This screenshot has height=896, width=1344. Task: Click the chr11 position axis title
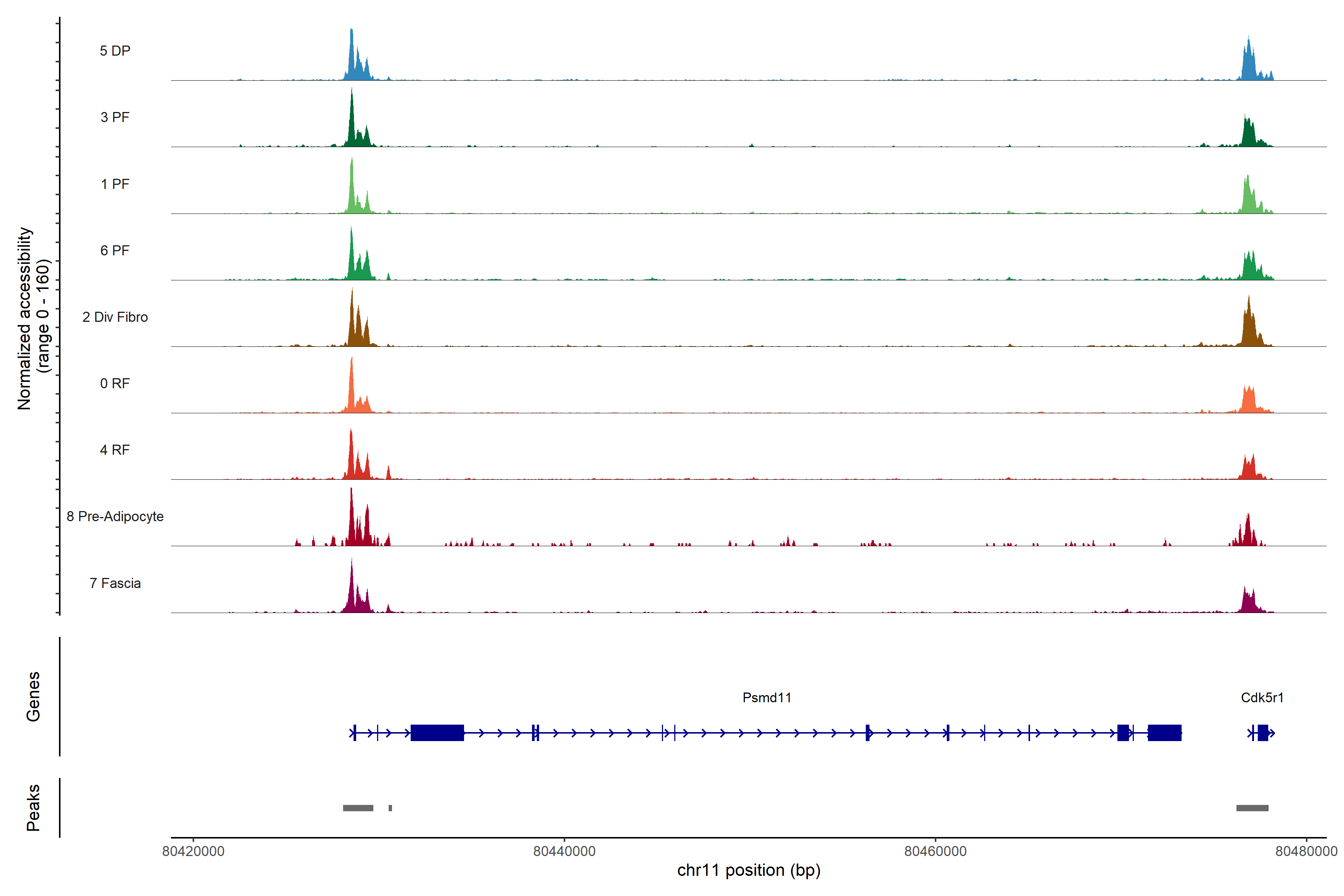pos(749,870)
